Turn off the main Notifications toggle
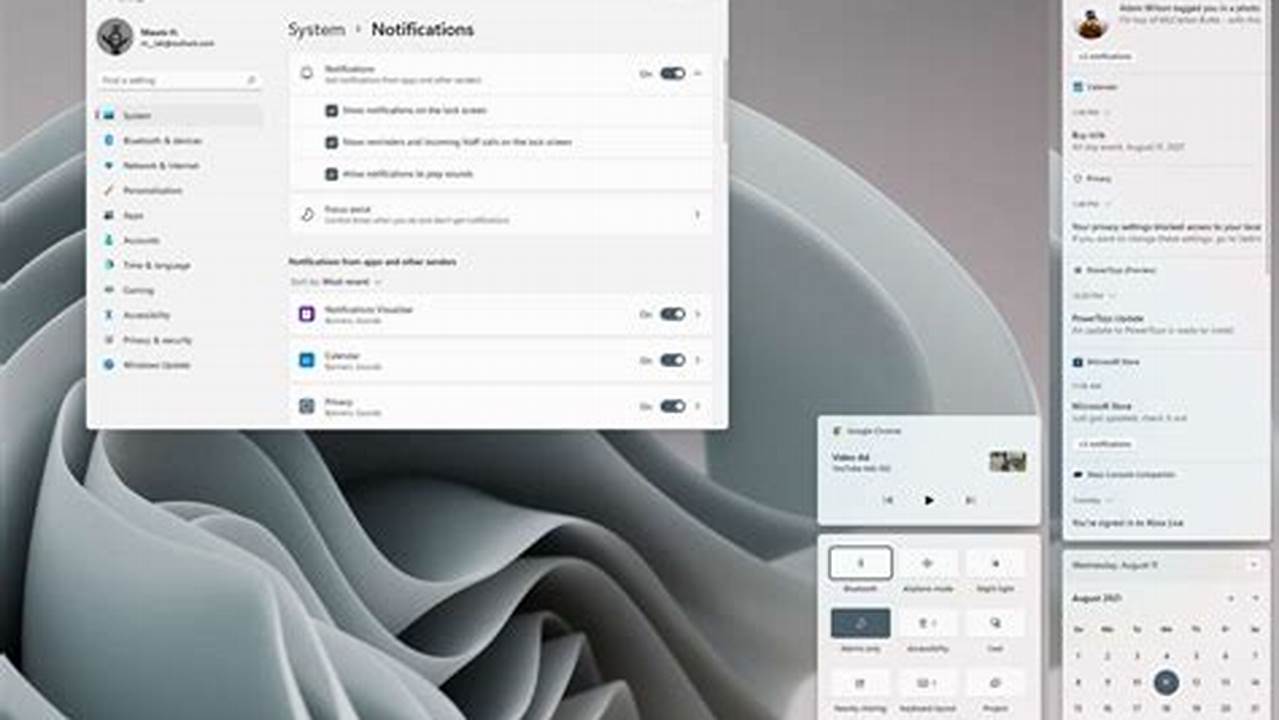Screen dimensions: 1279x720 pos(671,73)
